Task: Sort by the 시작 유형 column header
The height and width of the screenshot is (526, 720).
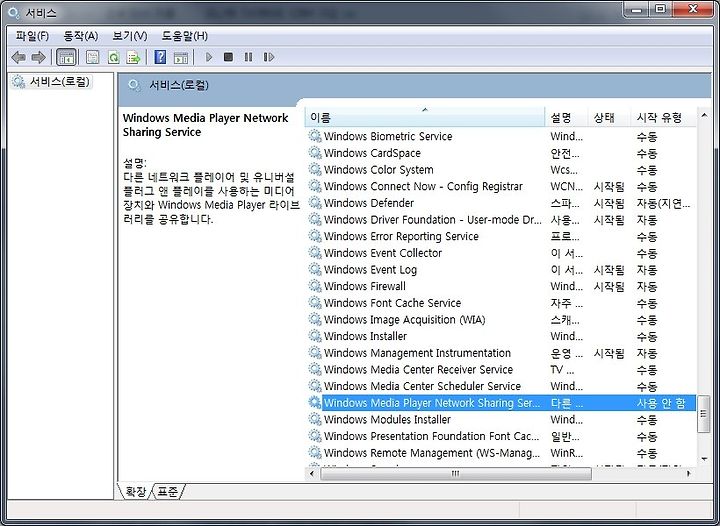Action: pos(664,118)
